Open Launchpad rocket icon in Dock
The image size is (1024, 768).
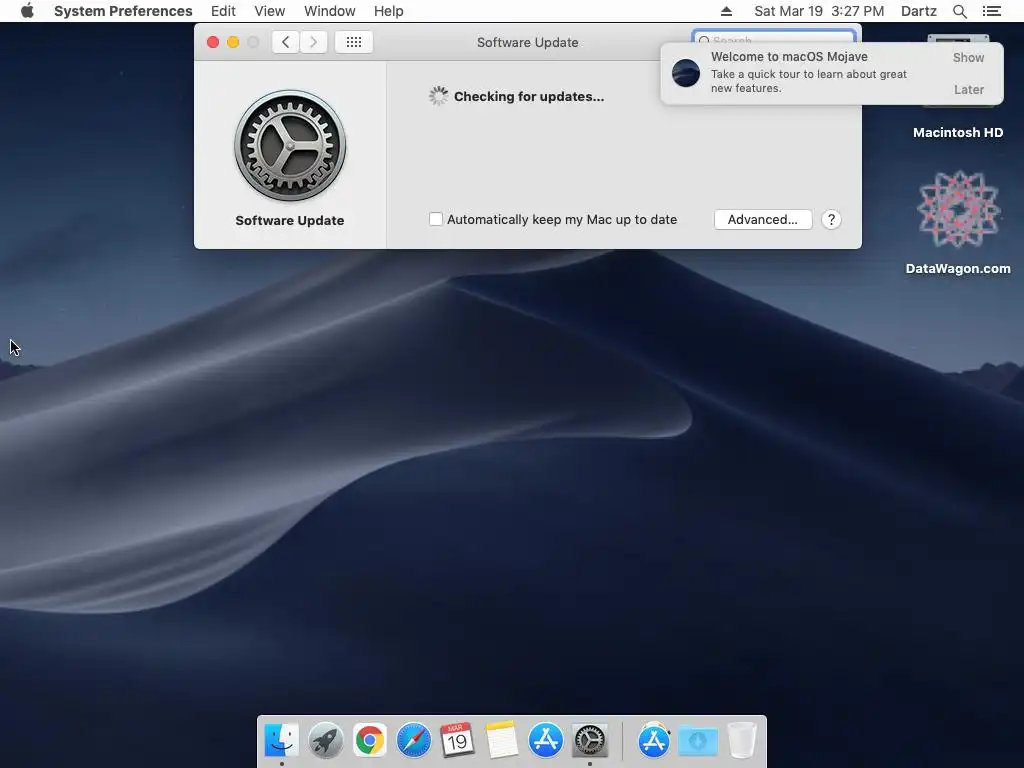pyautogui.click(x=325, y=740)
